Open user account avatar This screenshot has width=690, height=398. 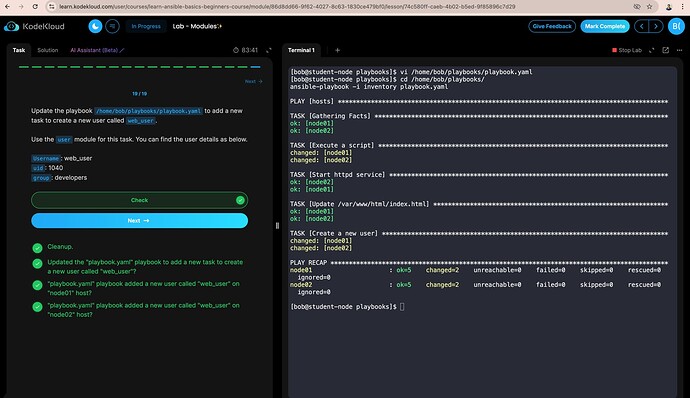(676, 26)
